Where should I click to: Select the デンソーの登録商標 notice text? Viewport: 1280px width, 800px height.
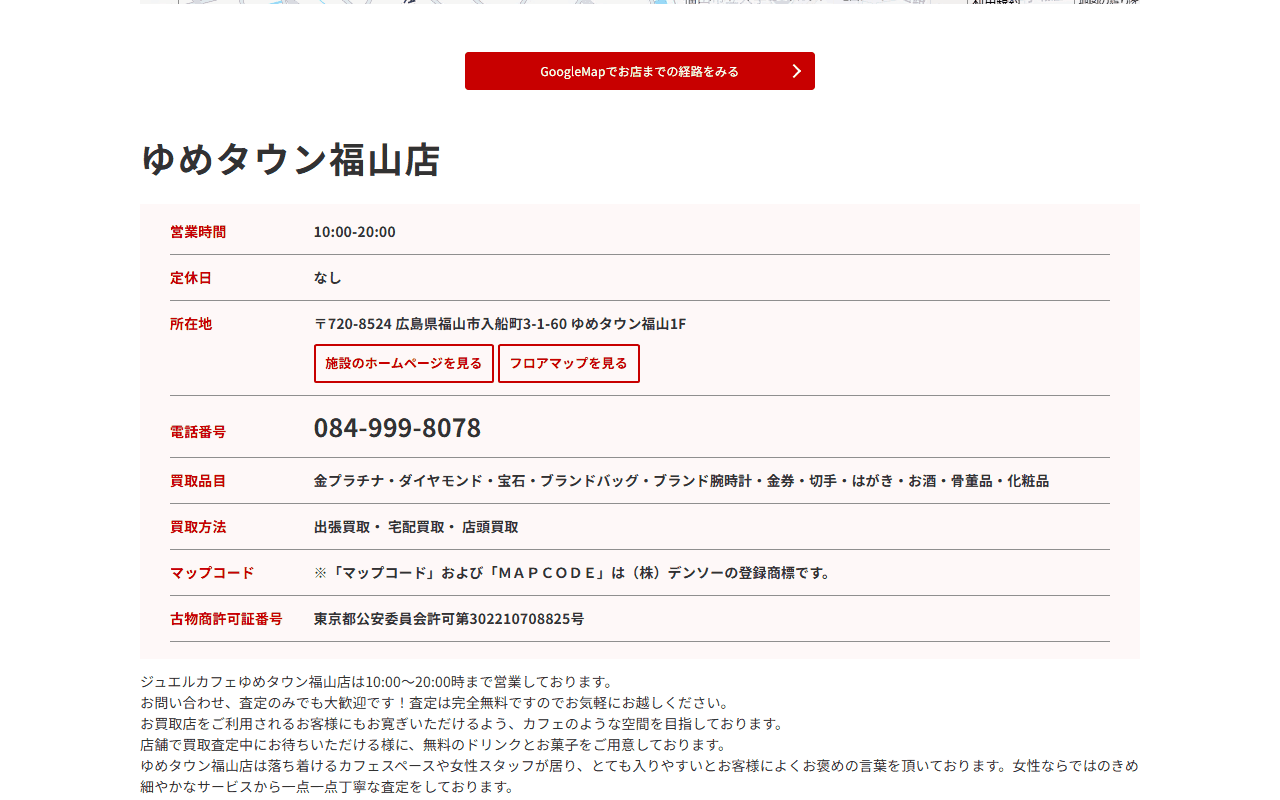pyautogui.click(x=573, y=573)
